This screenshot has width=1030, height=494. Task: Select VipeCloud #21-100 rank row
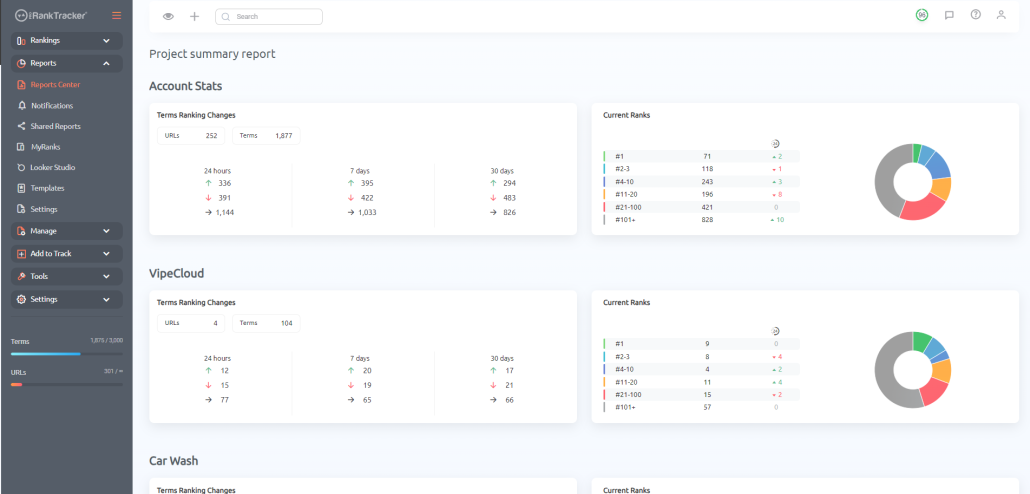[702, 394]
